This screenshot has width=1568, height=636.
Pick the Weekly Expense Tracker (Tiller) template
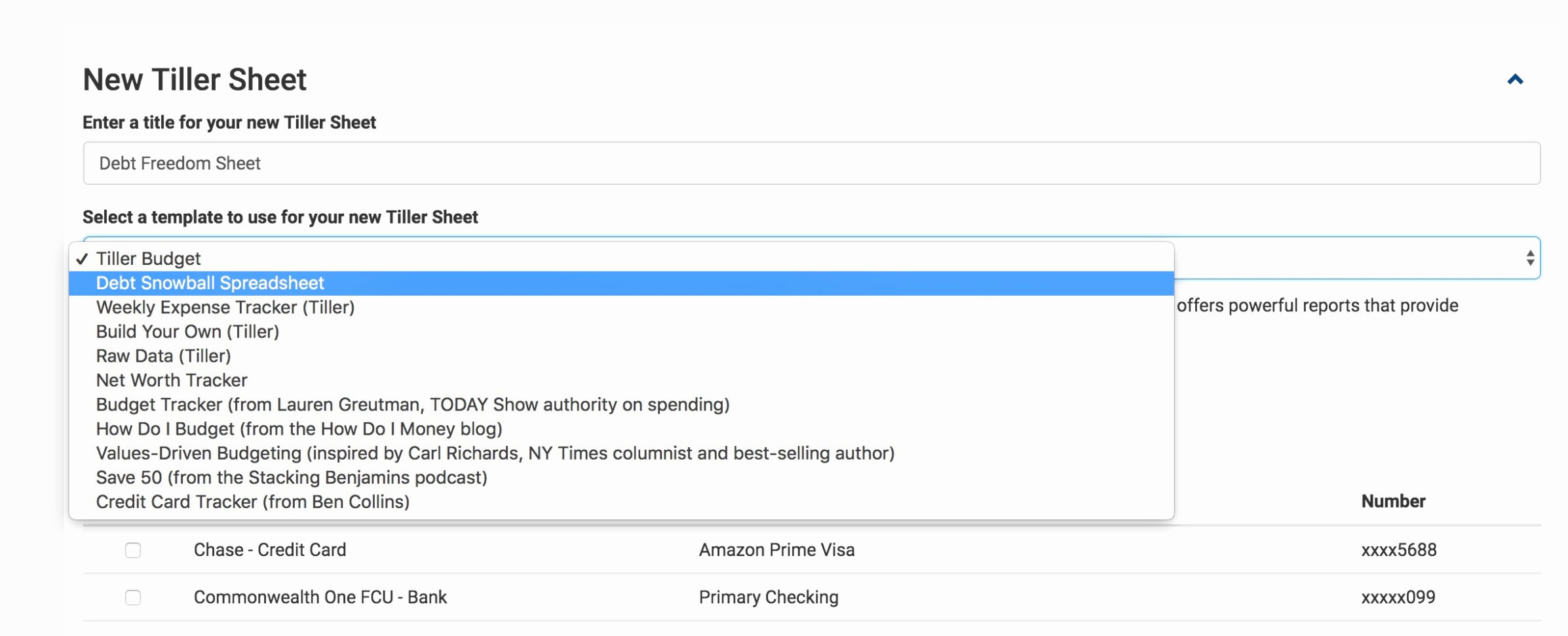click(225, 307)
